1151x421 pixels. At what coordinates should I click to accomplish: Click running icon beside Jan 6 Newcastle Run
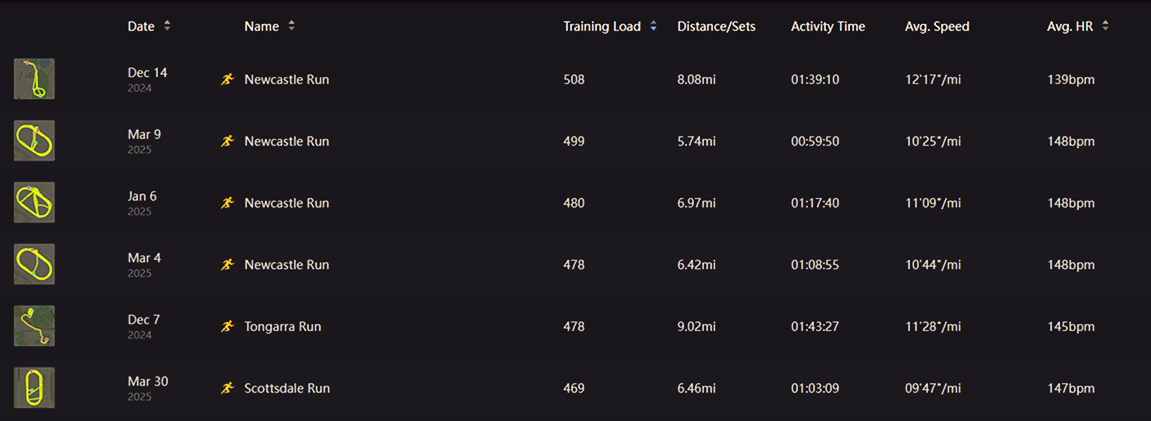pyautogui.click(x=227, y=203)
